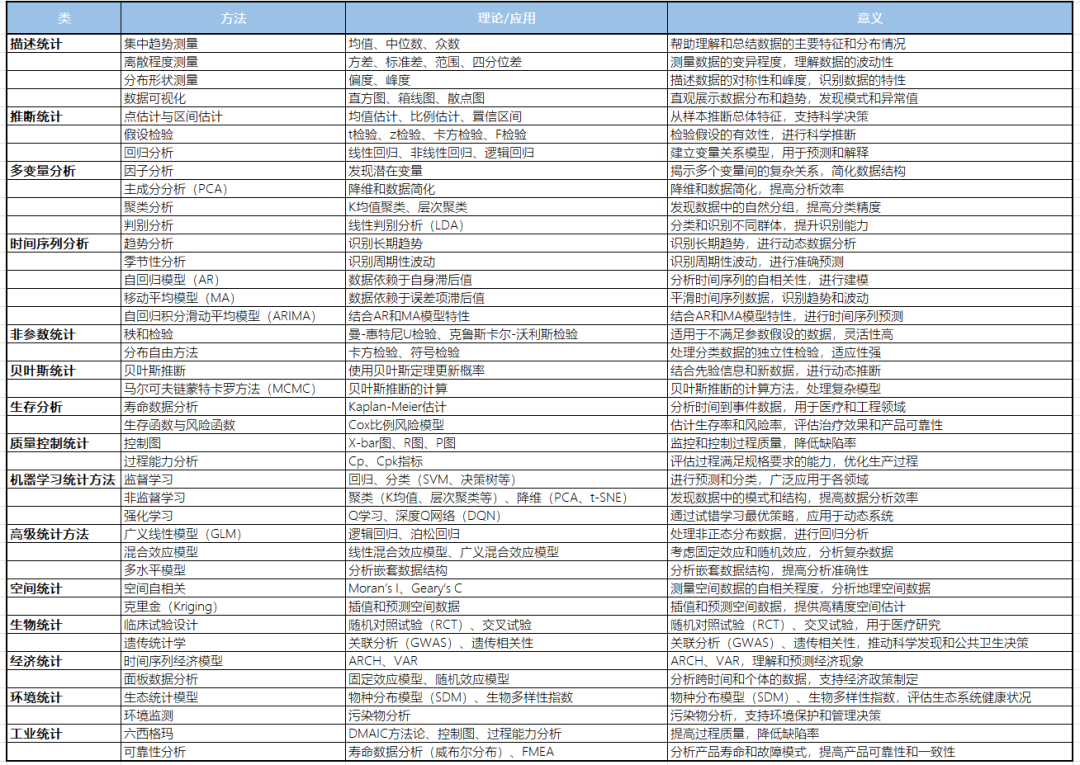Select the 生物统计 category cell
The width and height of the screenshot is (1080, 765).
(x=63, y=625)
